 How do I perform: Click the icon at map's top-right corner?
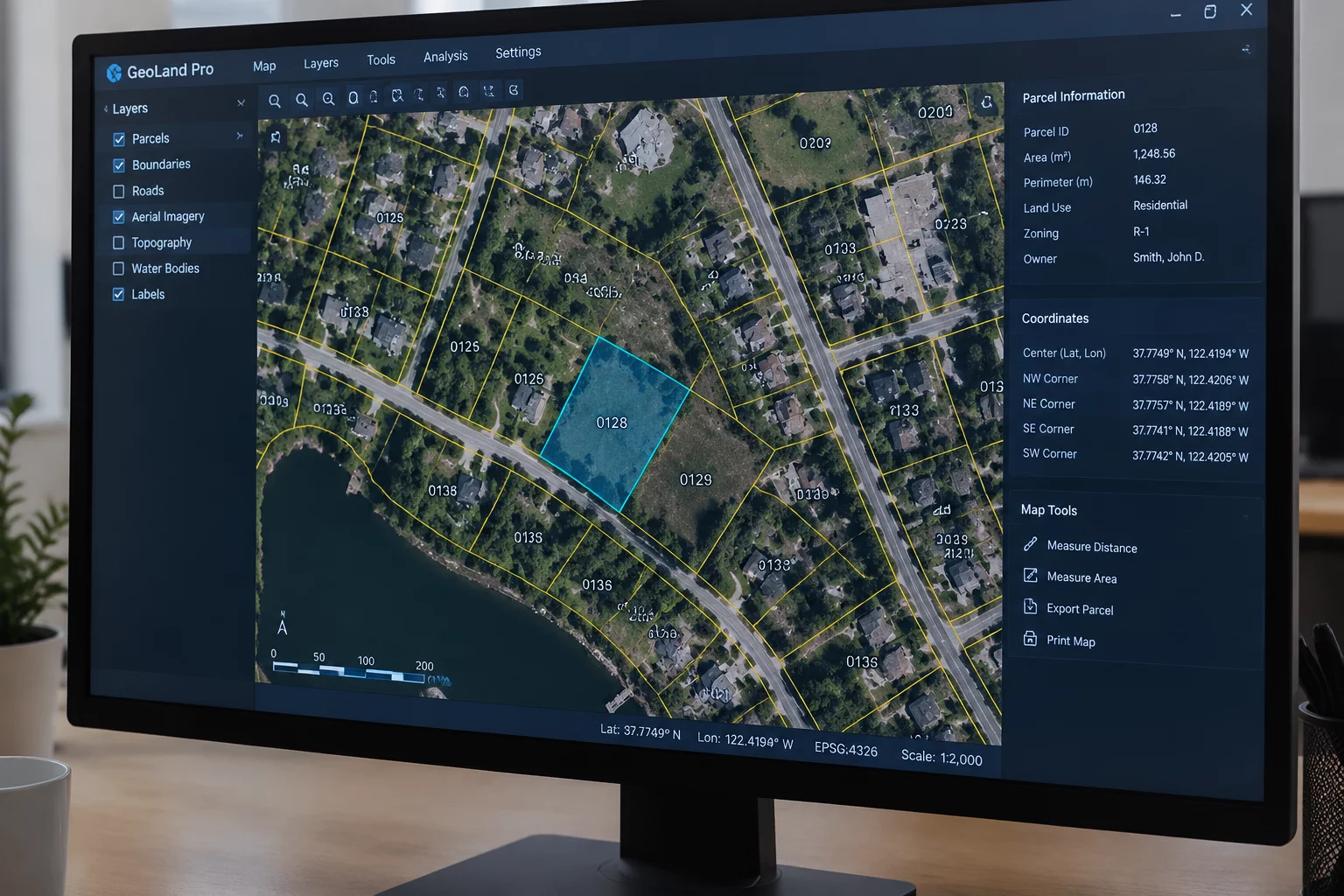(x=986, y=102)
